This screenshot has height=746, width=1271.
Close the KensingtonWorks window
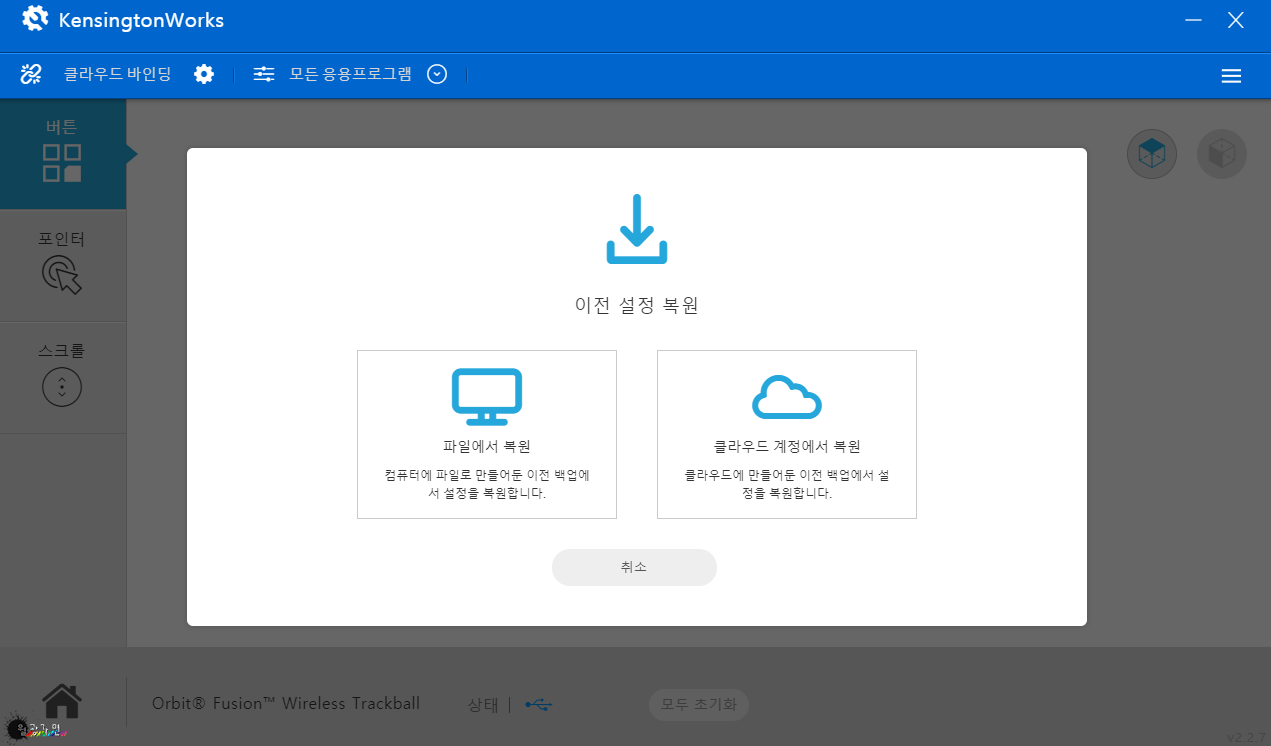(1236, 20)
